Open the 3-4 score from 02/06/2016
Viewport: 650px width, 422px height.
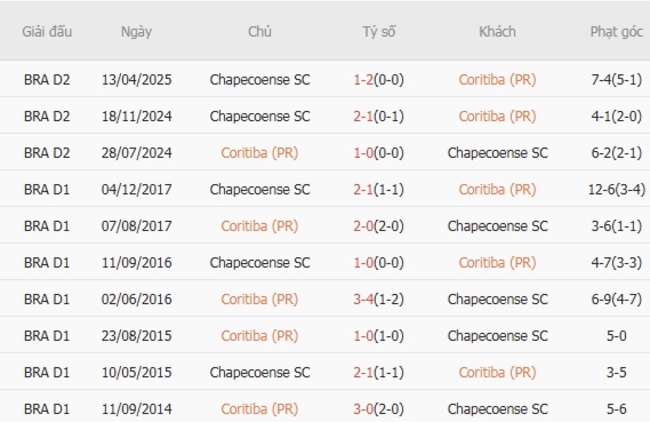coord(379,299)
